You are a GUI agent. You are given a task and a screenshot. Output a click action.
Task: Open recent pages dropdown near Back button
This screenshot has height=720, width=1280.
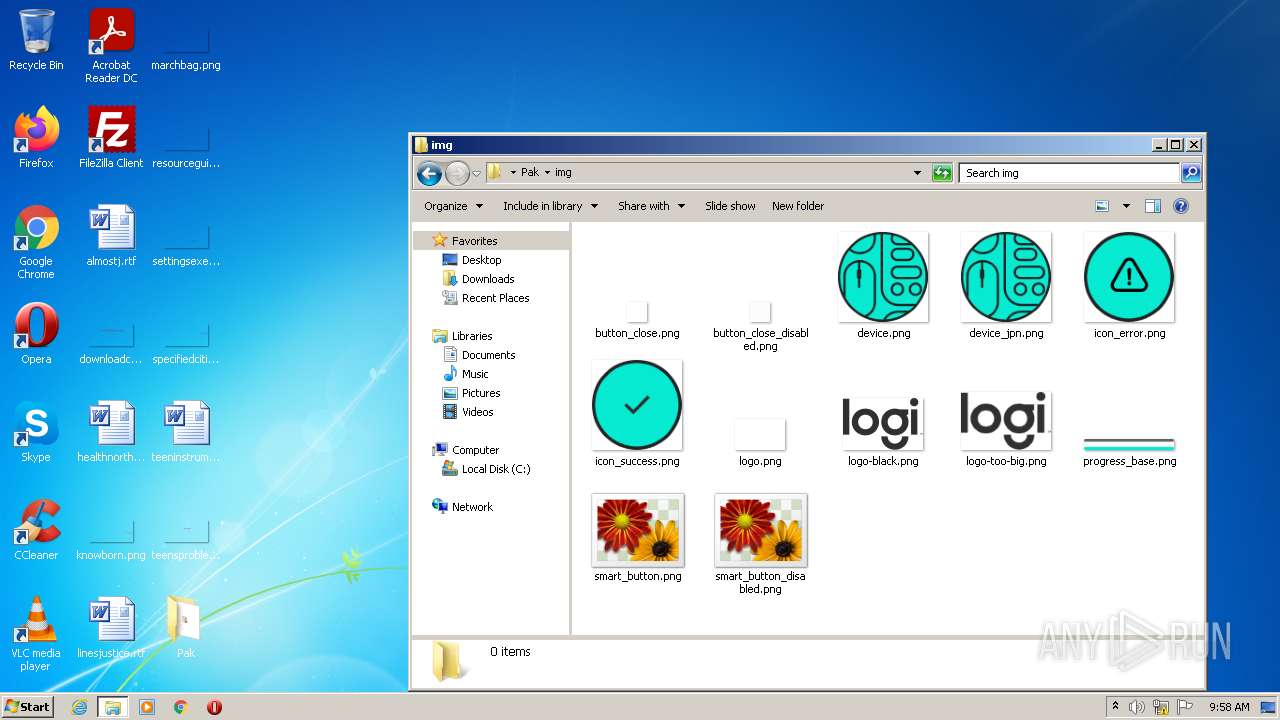click(x=476, y=173)
